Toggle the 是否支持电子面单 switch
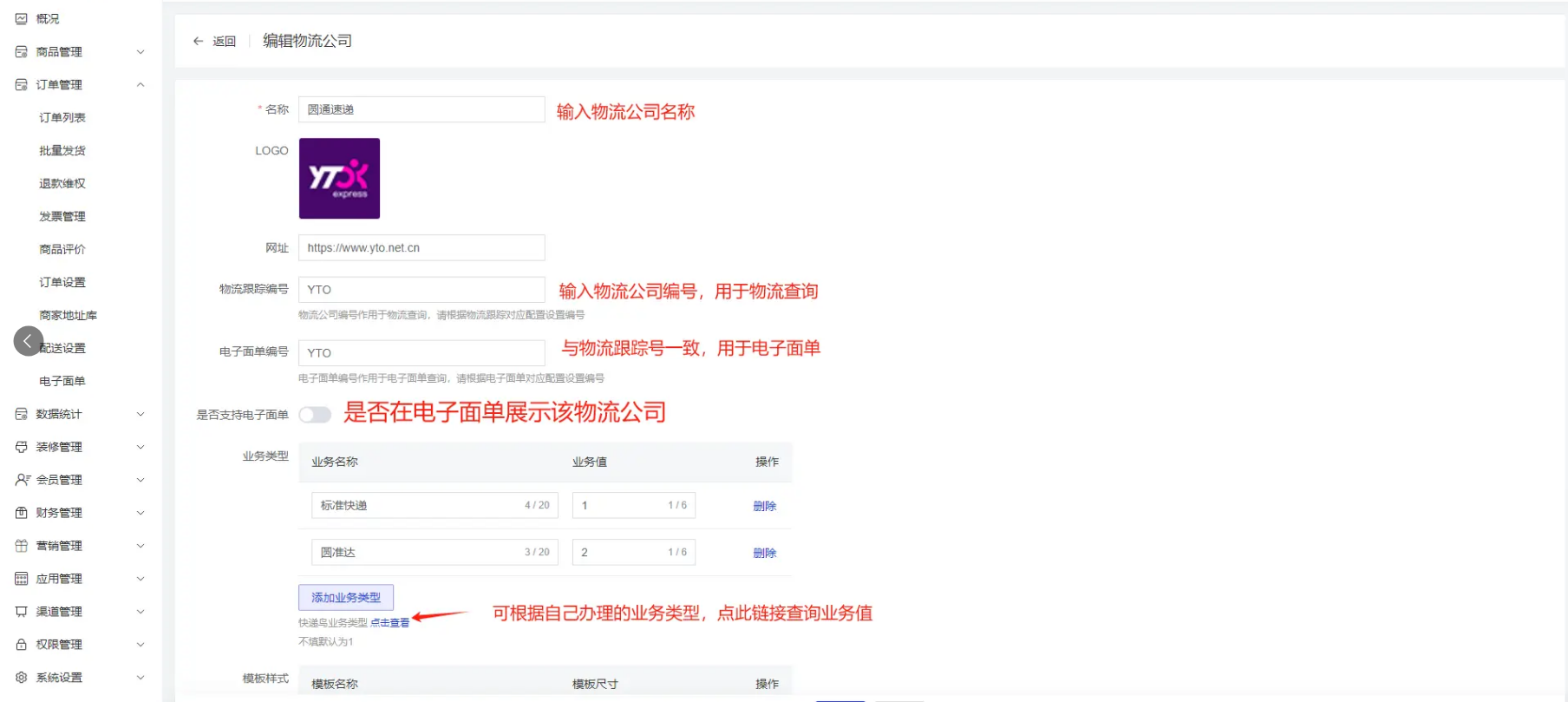 [x=315, y=415]
